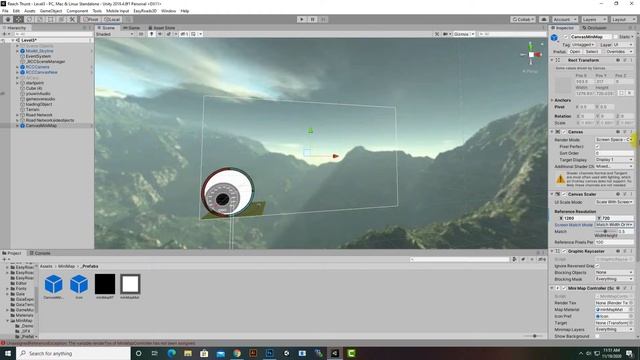This screenshot has width=640, height=360.
Task: Click the prefab Select button
Action: [x=592, y=52]
